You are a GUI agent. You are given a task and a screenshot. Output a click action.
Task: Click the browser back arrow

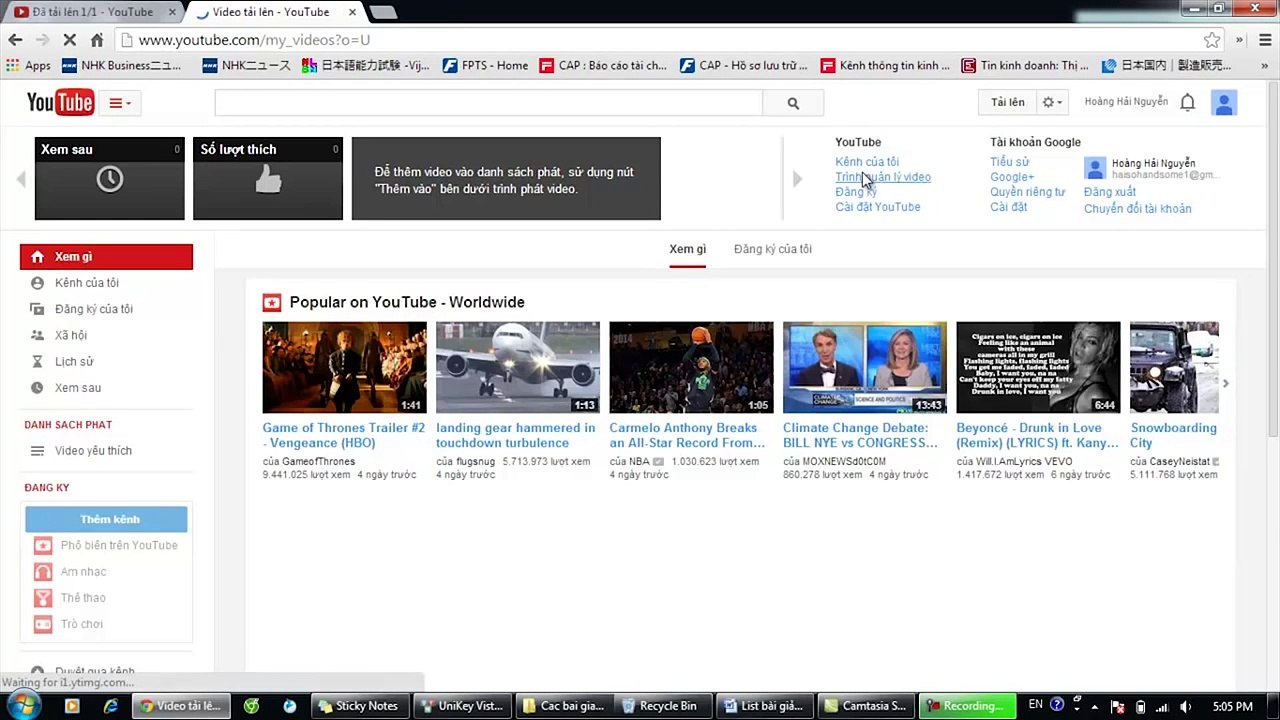(x=15, y=40)
